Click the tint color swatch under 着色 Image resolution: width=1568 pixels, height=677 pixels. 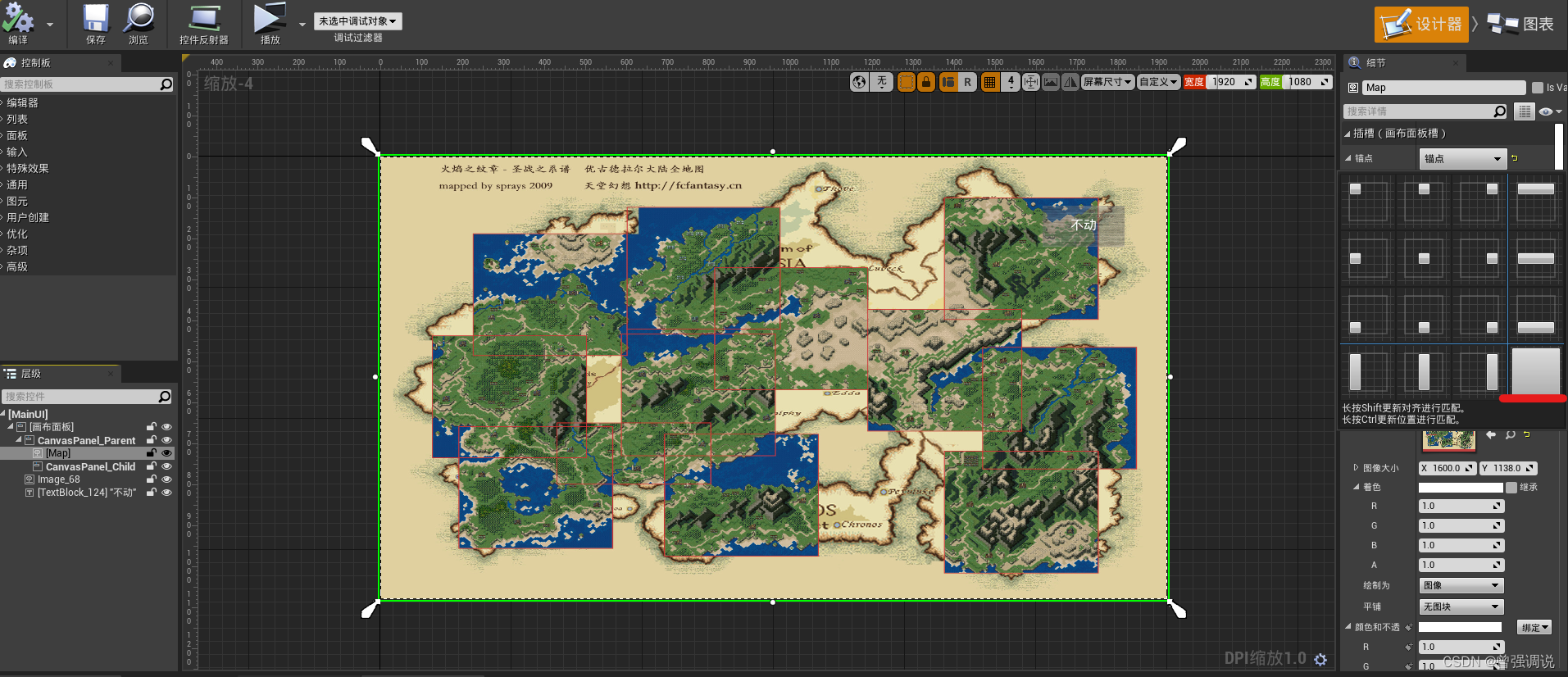1461,488
